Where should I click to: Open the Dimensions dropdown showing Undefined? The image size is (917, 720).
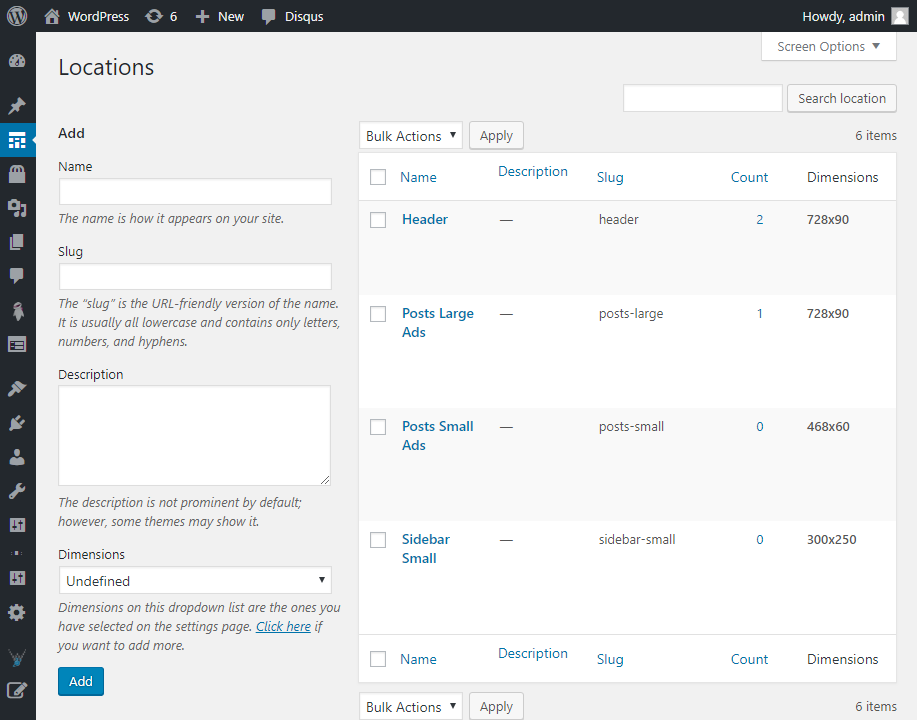point(195,580)
